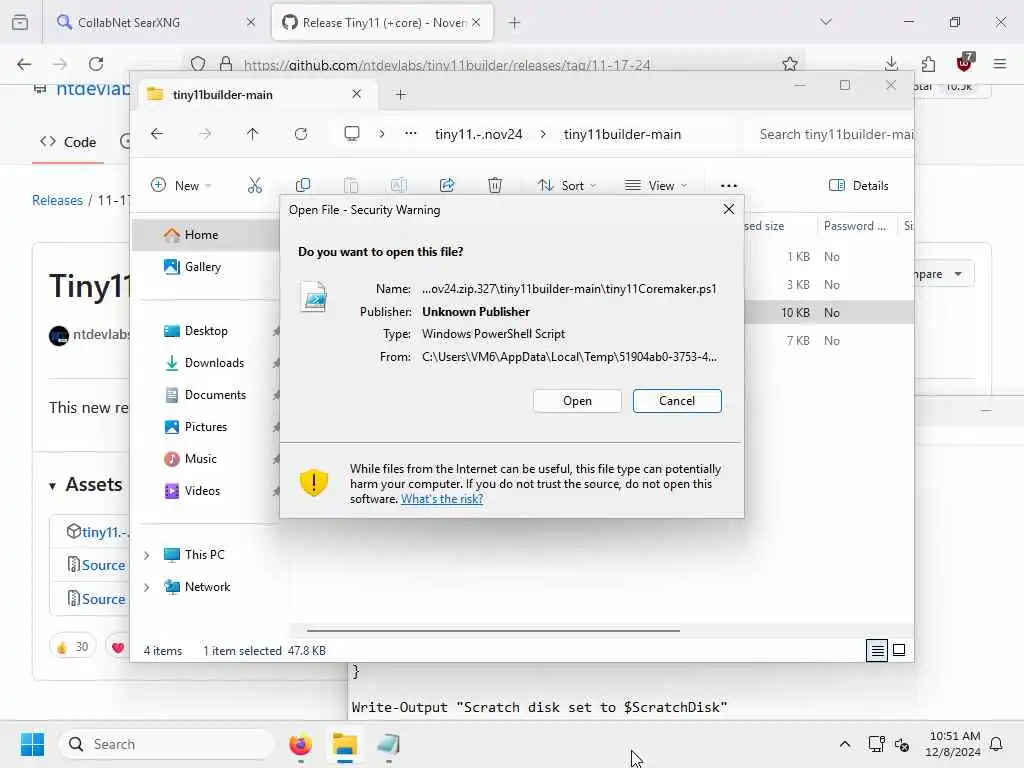Open a new browser tab with plus button

(515, 23)
